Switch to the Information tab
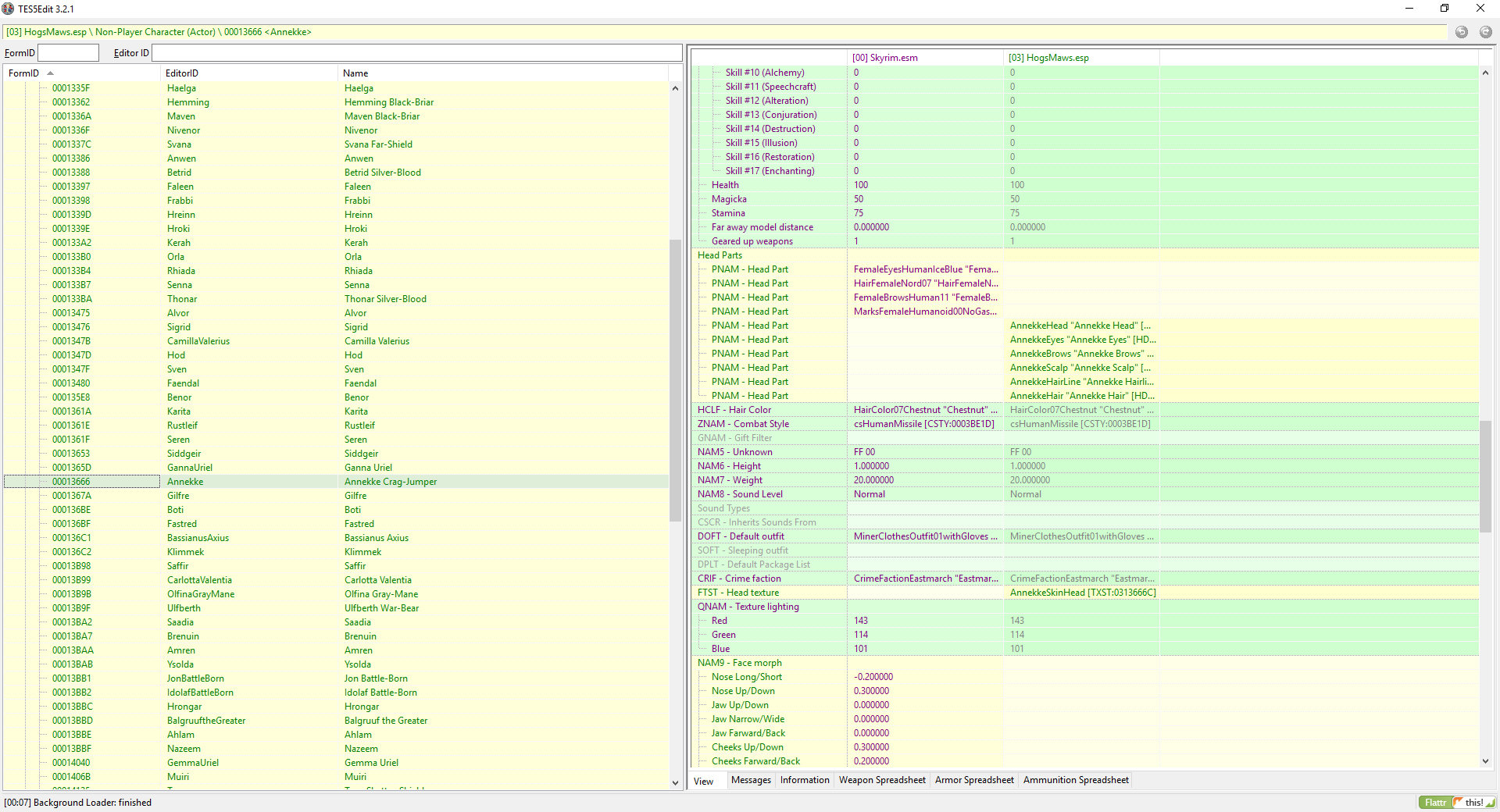Image resolution: width=1500 pixels, height=812 pixels. [805, 780]
